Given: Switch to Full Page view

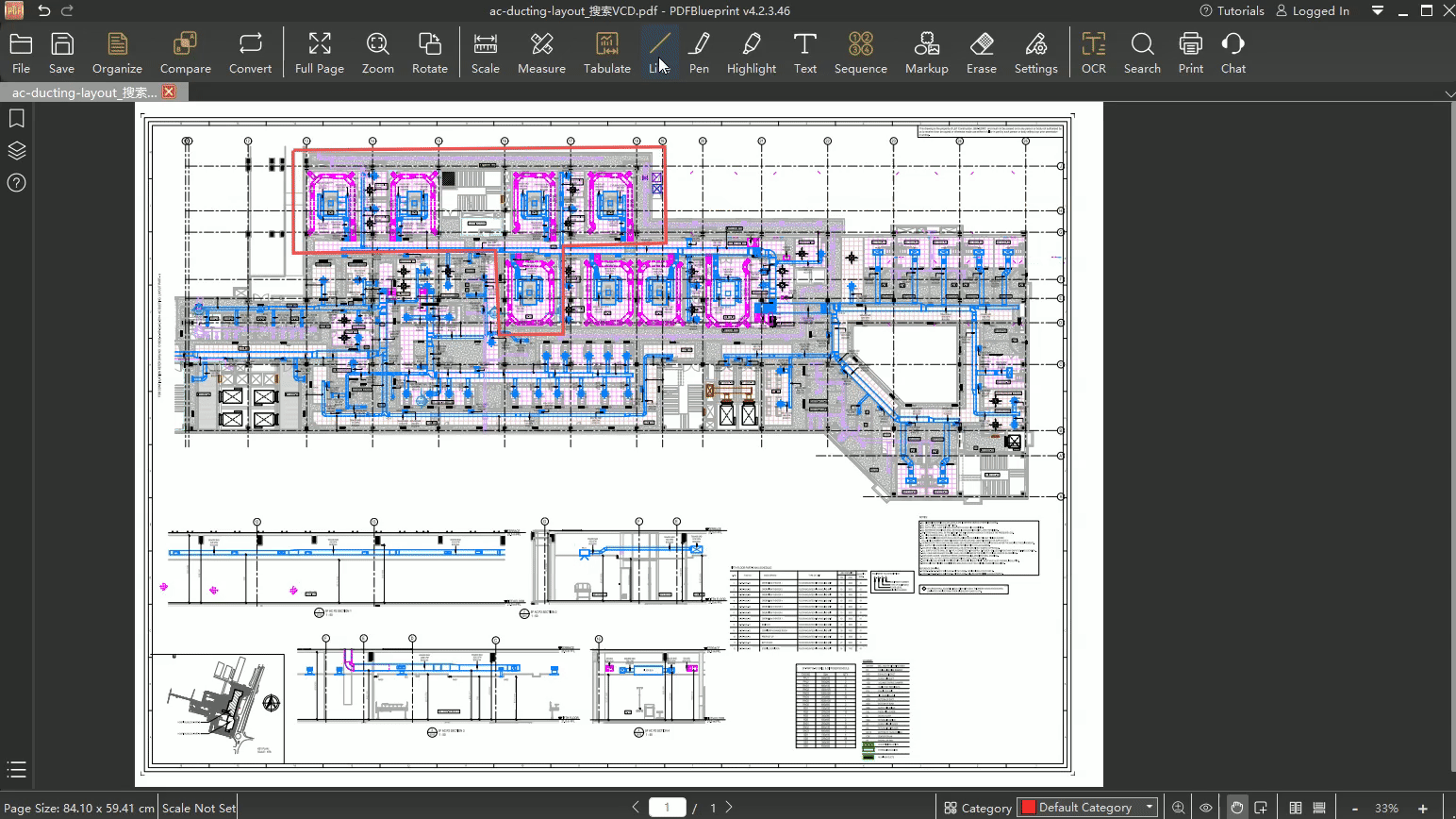Looking at the screenshot, I should [319, 53].
